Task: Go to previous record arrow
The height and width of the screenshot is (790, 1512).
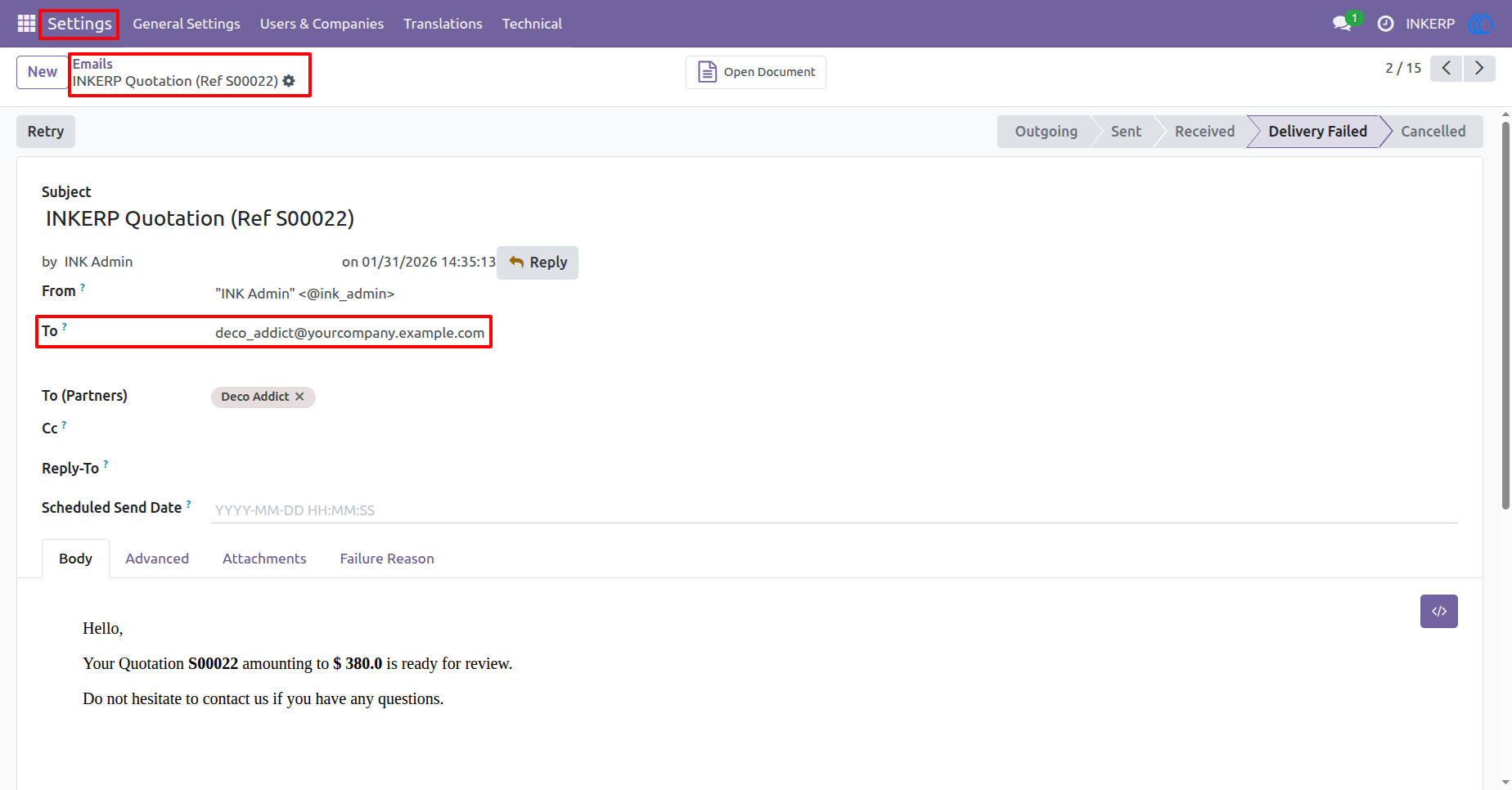Action: pos(1447,68)
